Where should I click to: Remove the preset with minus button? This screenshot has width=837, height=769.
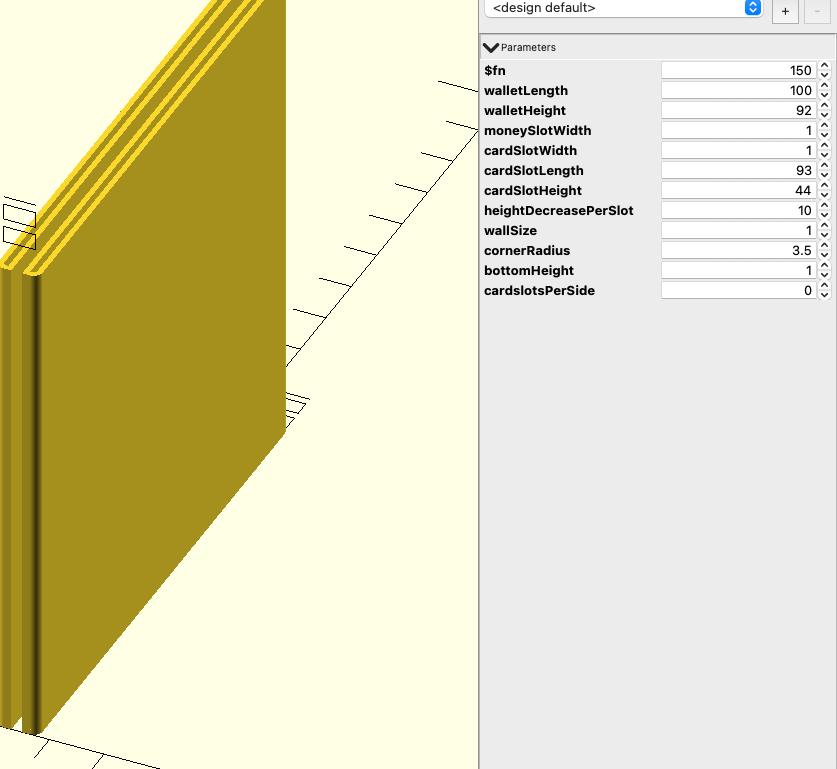[817, 11]
